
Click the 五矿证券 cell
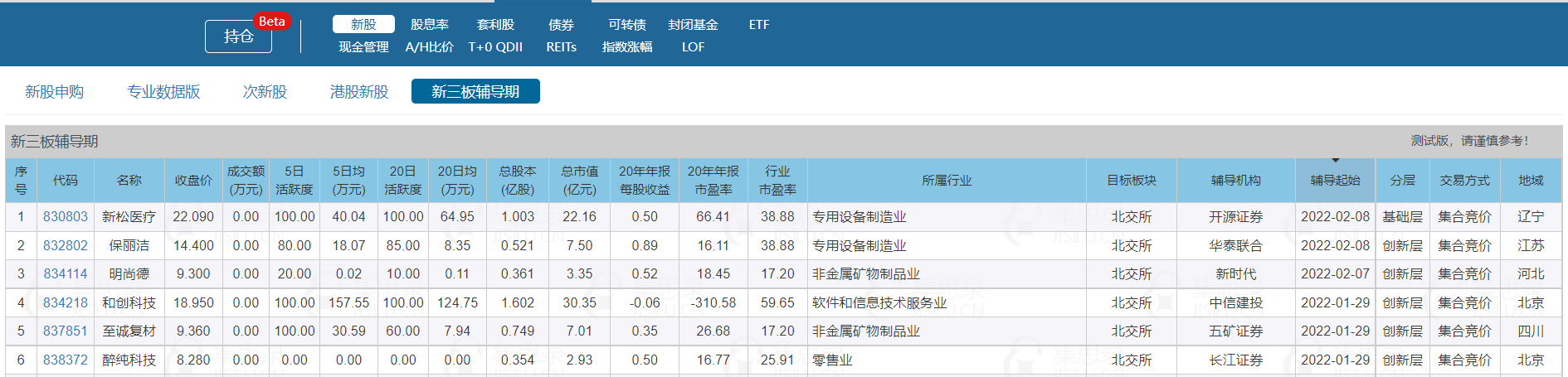click(1236, 331)
